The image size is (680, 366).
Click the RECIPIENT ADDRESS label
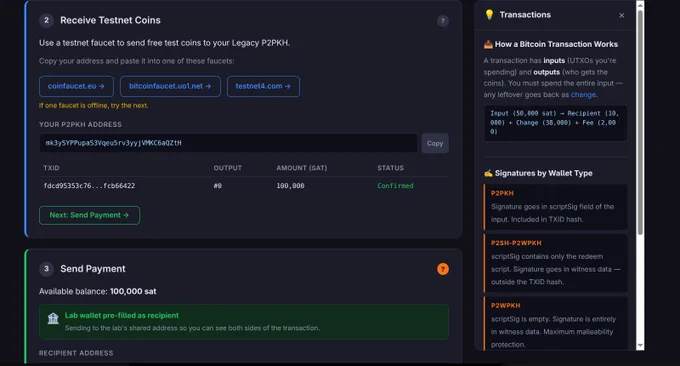76,353
